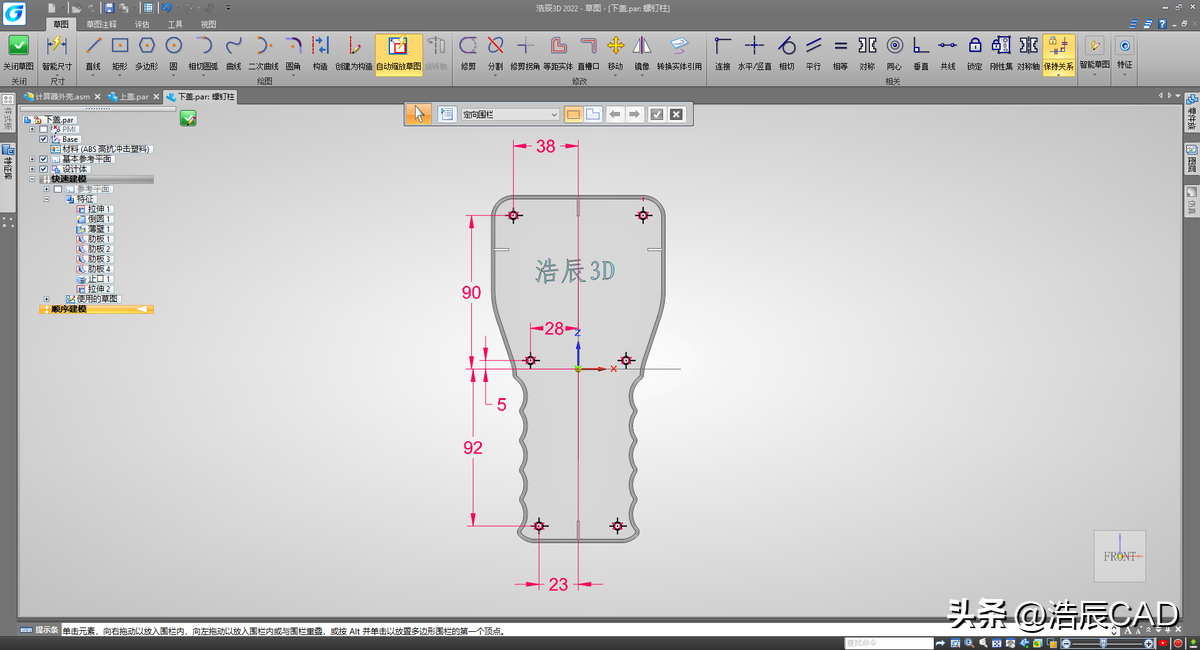Click the 智能尺寸 (Smart Dimension) icon
The height and width of the screenshot is (650, 1200).
click(x=56, y=46)
